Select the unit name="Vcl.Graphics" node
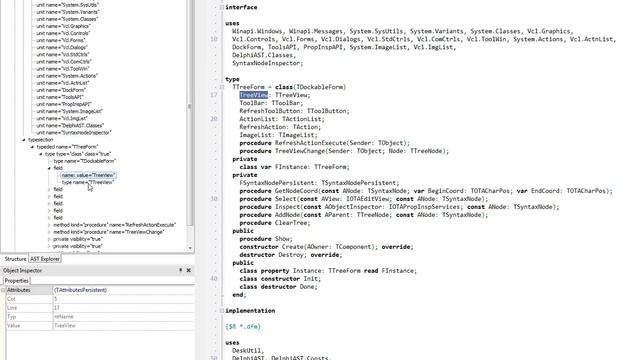The height and width of the screenshot is (360, 640). pos(63,26)
